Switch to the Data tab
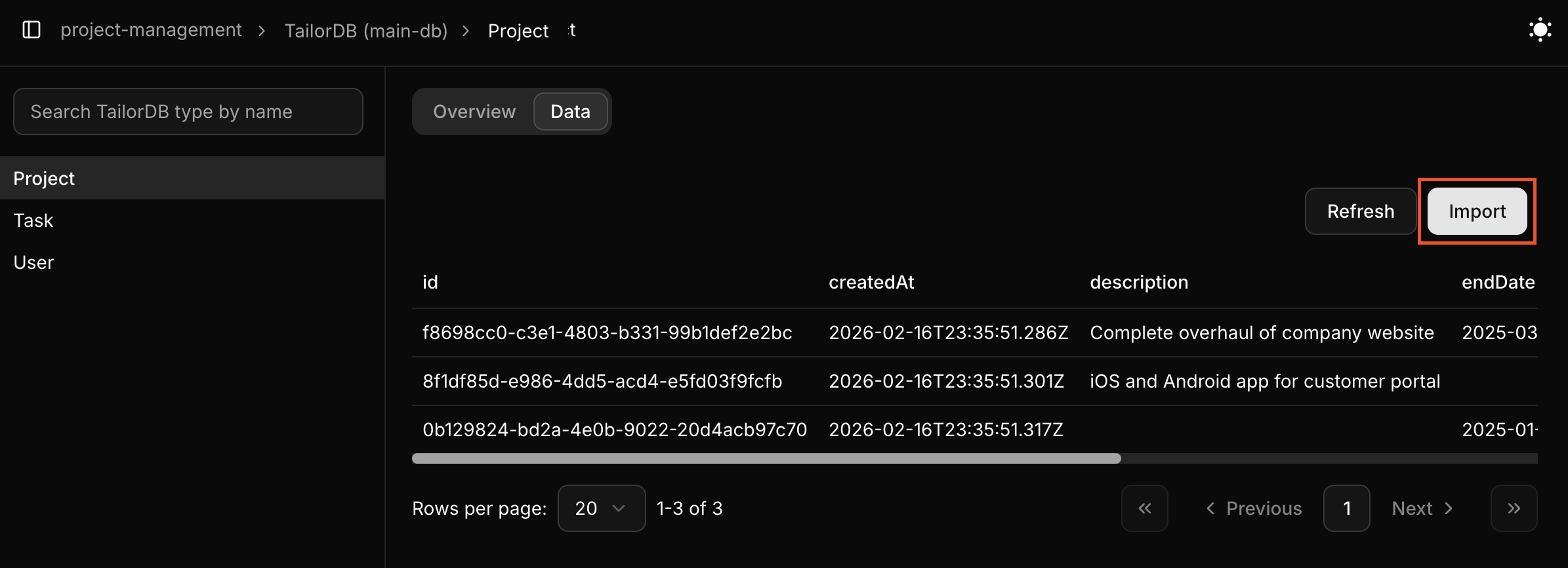The height and width of the screenshot is (568, 1568). [x=570, y=112]
